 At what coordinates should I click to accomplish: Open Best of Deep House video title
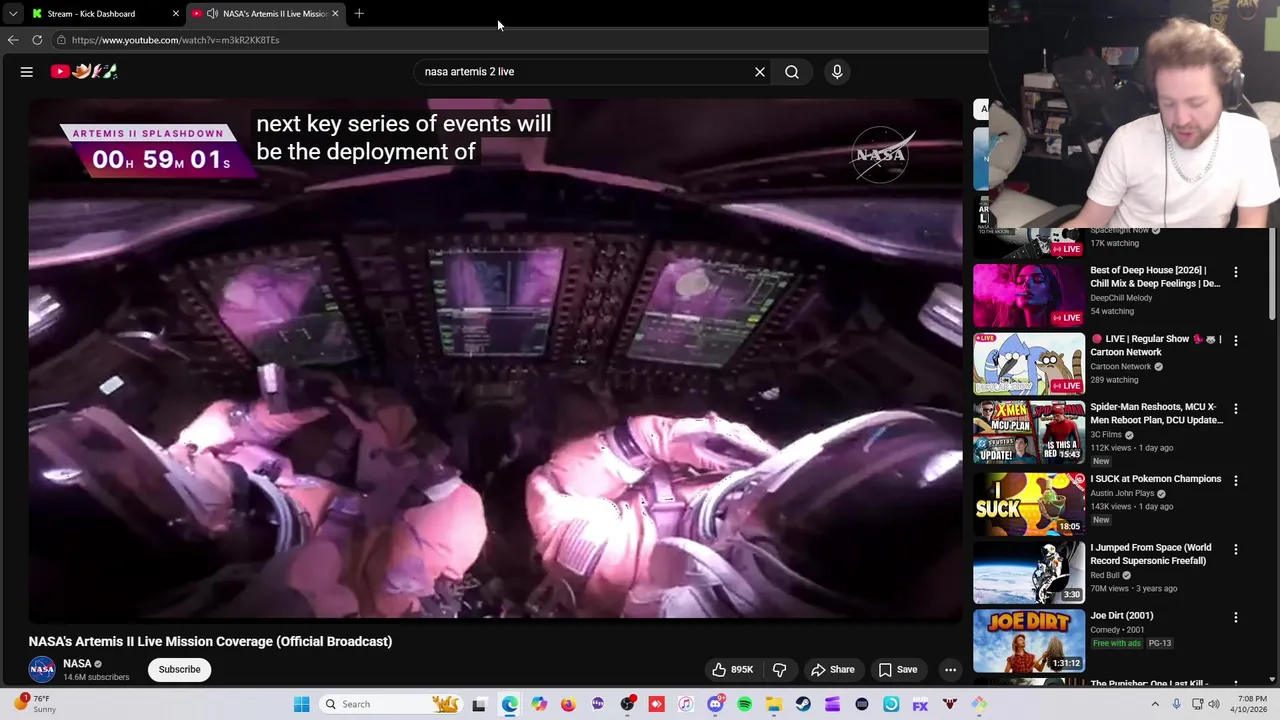click(x=1155, y=277)
